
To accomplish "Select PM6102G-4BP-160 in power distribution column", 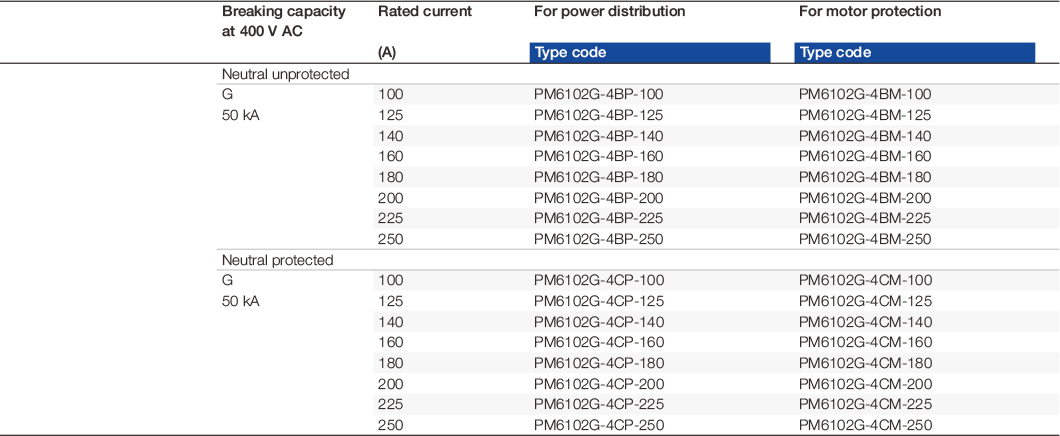I will [598, 156].
